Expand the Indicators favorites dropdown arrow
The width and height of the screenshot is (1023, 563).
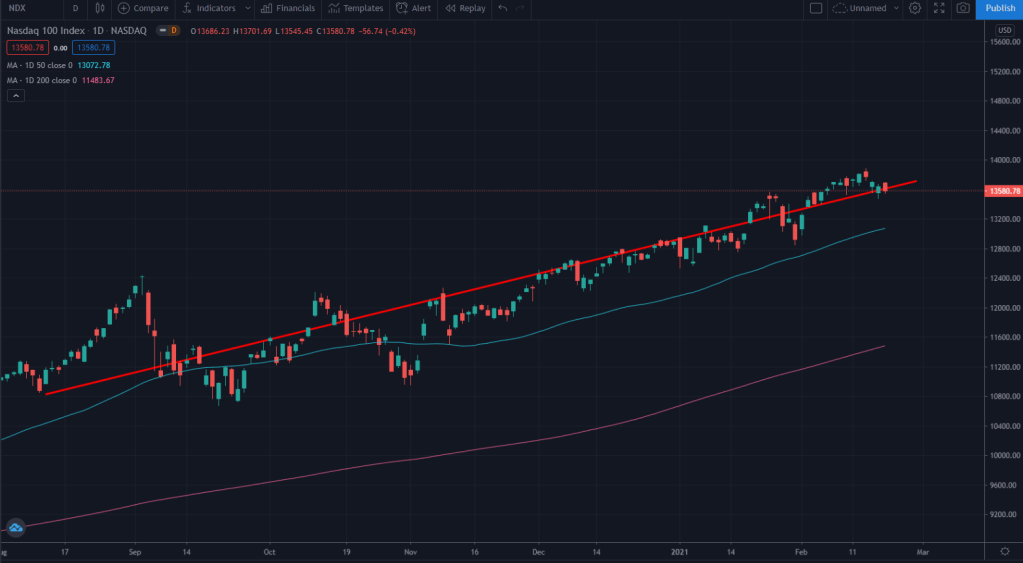tap(247, 8)
